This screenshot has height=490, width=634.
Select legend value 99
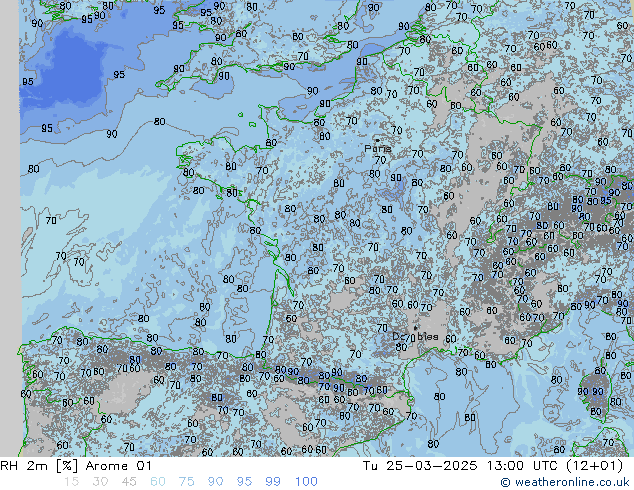pos(273,482)
